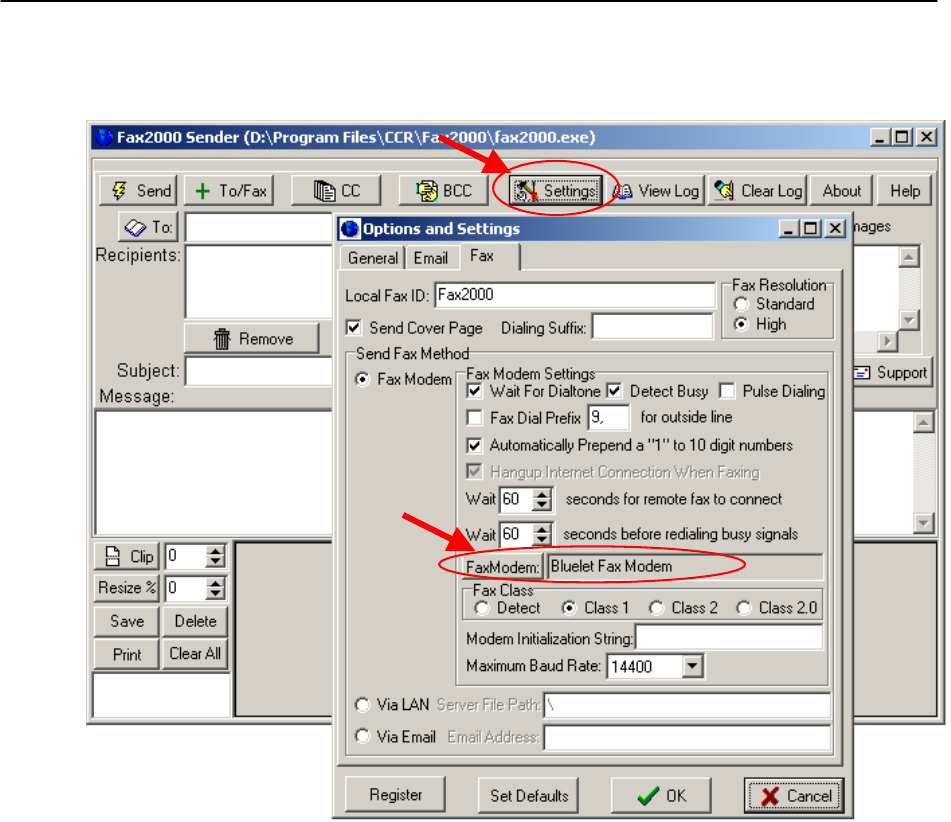The height and width of the screenshot is (822, 951).
Task: Click the Dialing Suffix field
Action: coord(652,327)
